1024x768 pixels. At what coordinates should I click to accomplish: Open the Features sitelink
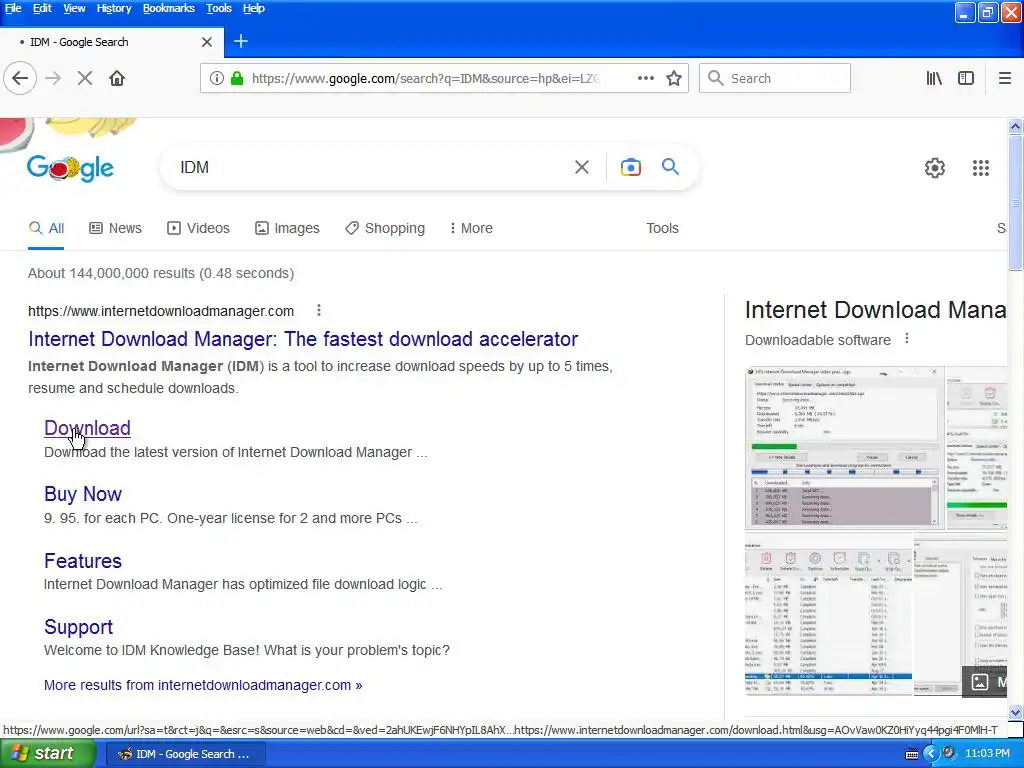83,560
